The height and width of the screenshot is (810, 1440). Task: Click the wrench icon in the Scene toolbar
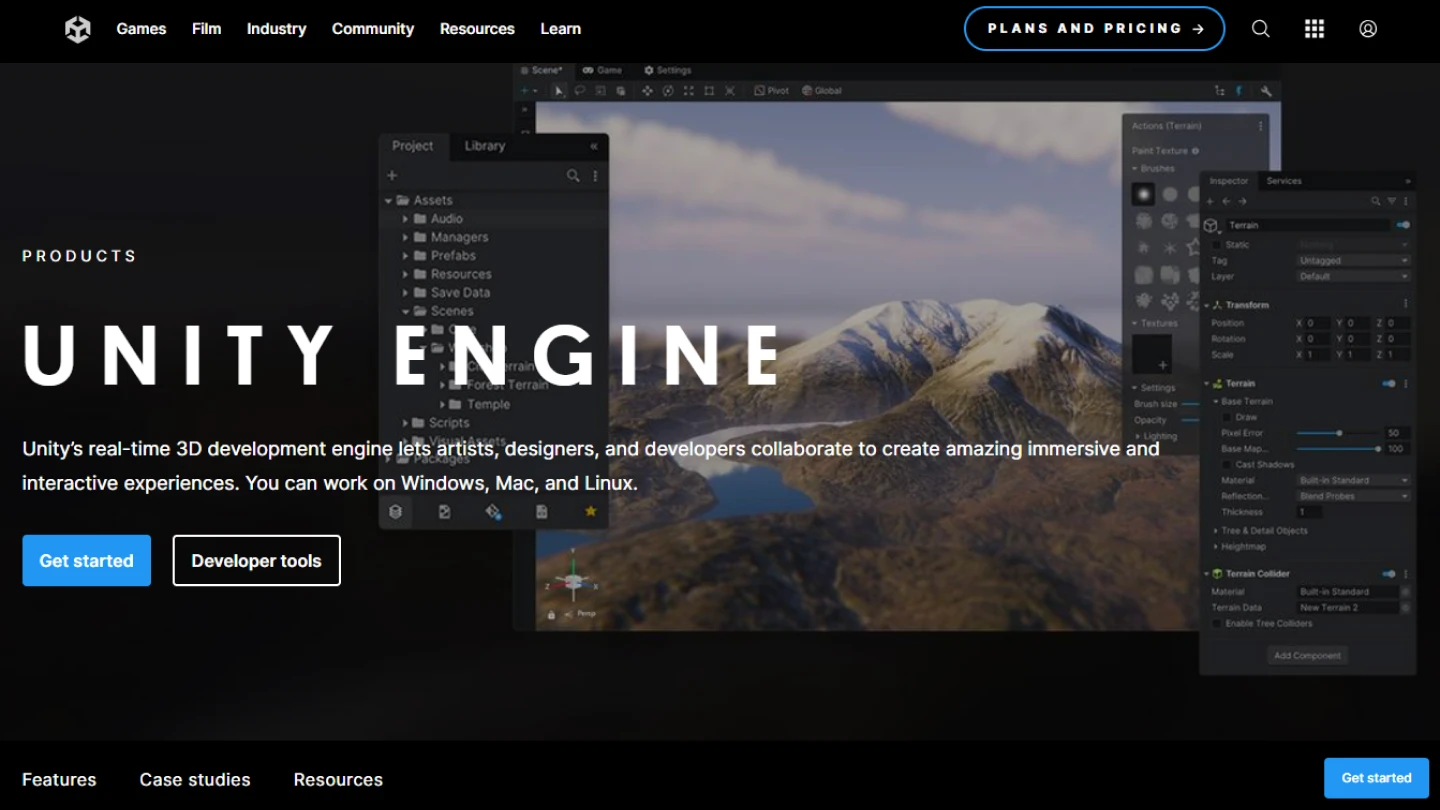(x=1266, y=91)
